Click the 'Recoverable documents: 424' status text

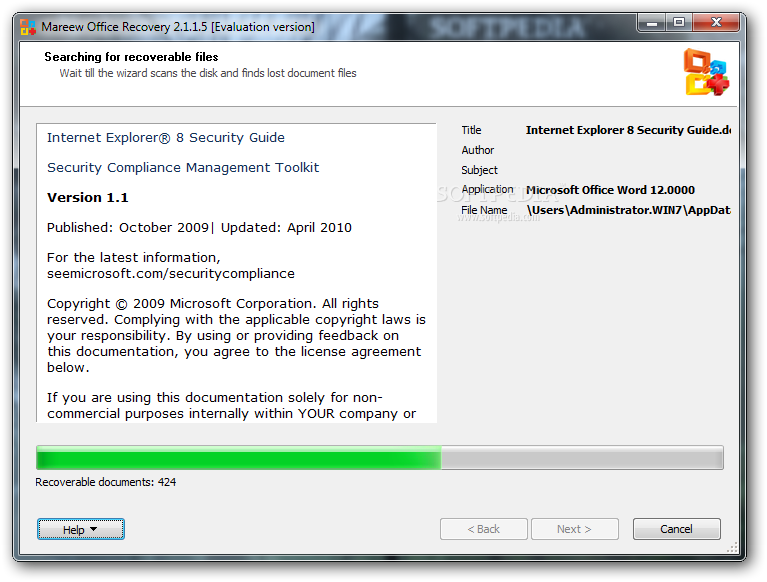(x=106, y=482)
